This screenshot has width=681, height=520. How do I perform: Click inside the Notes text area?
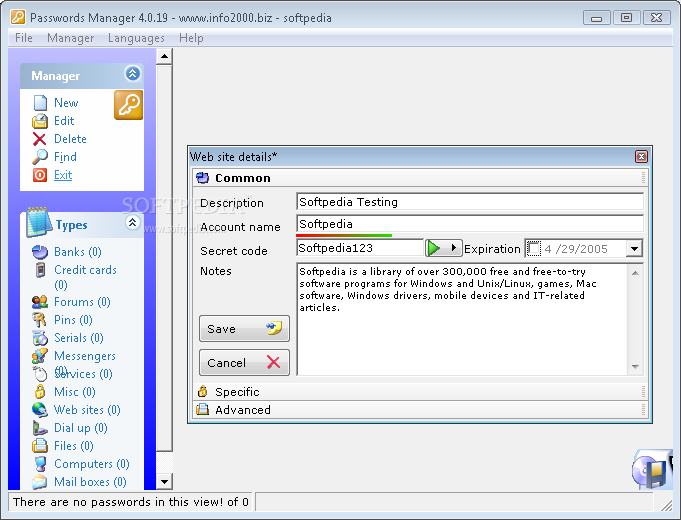pos(462,319)
